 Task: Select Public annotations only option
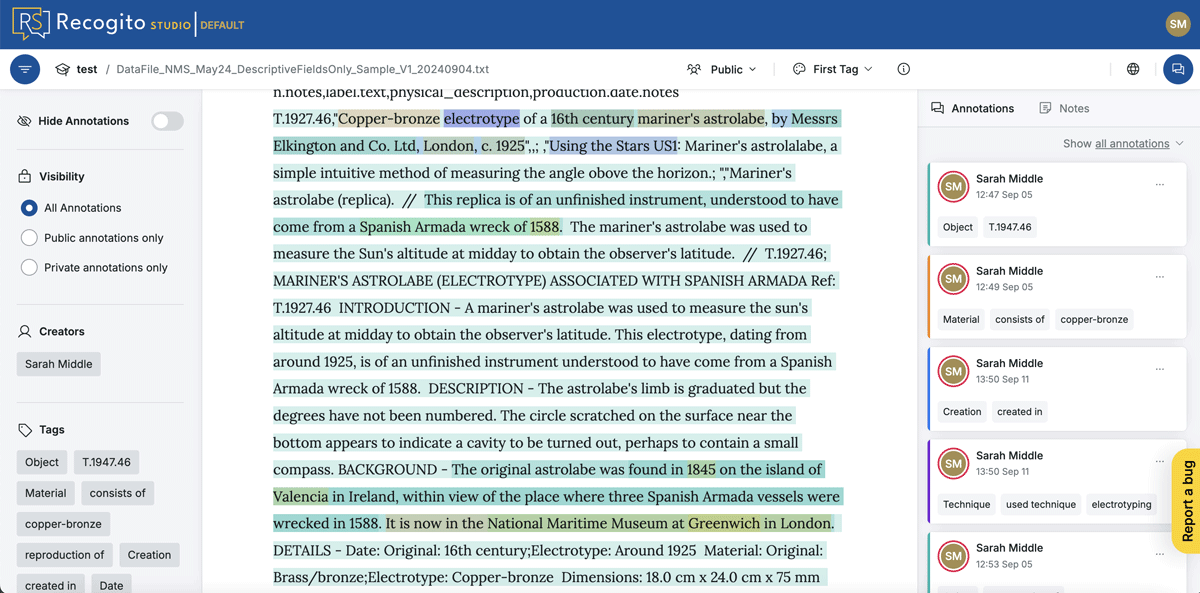(x=29, y=238)
